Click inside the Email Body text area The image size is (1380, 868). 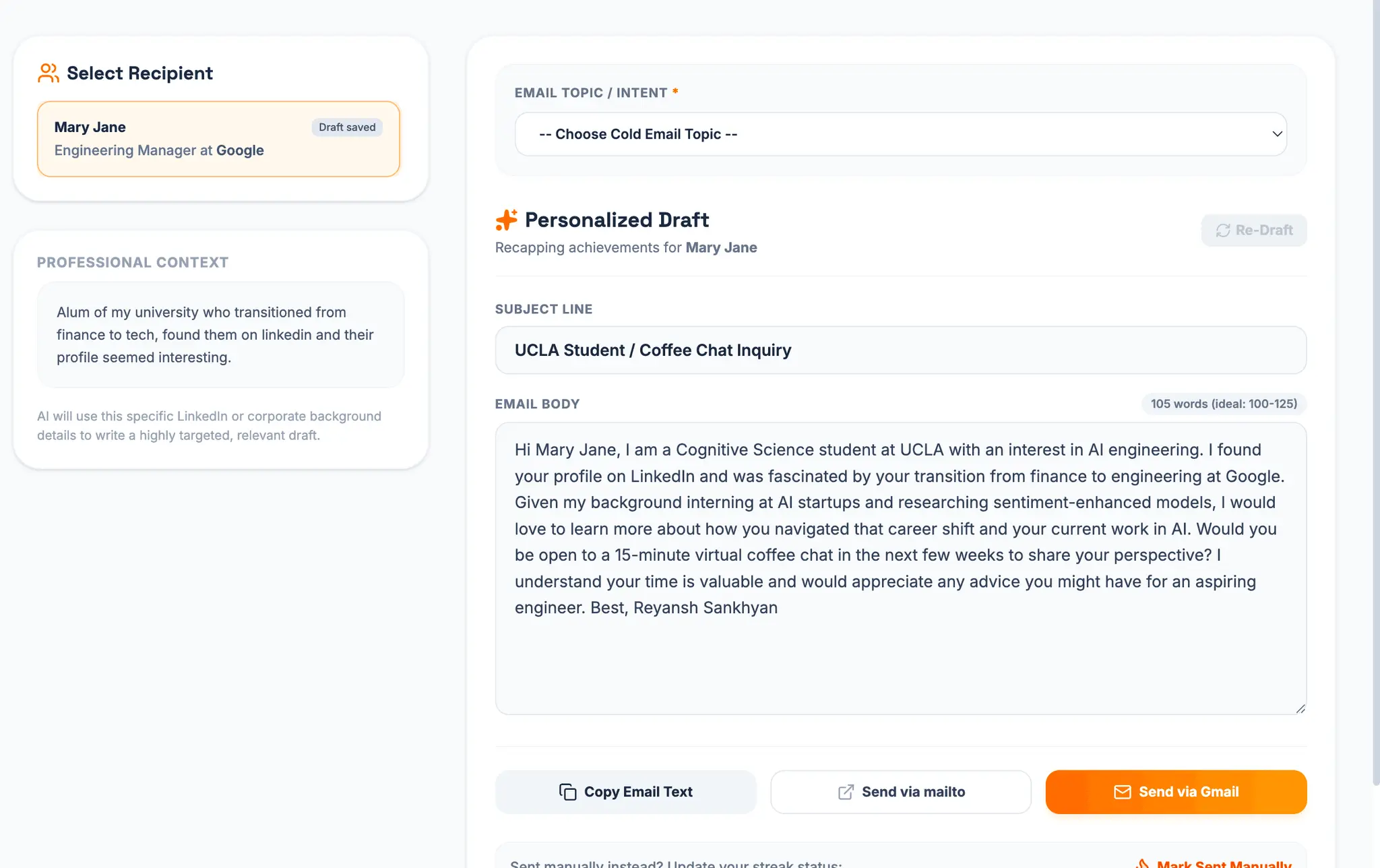pos(901,568)
